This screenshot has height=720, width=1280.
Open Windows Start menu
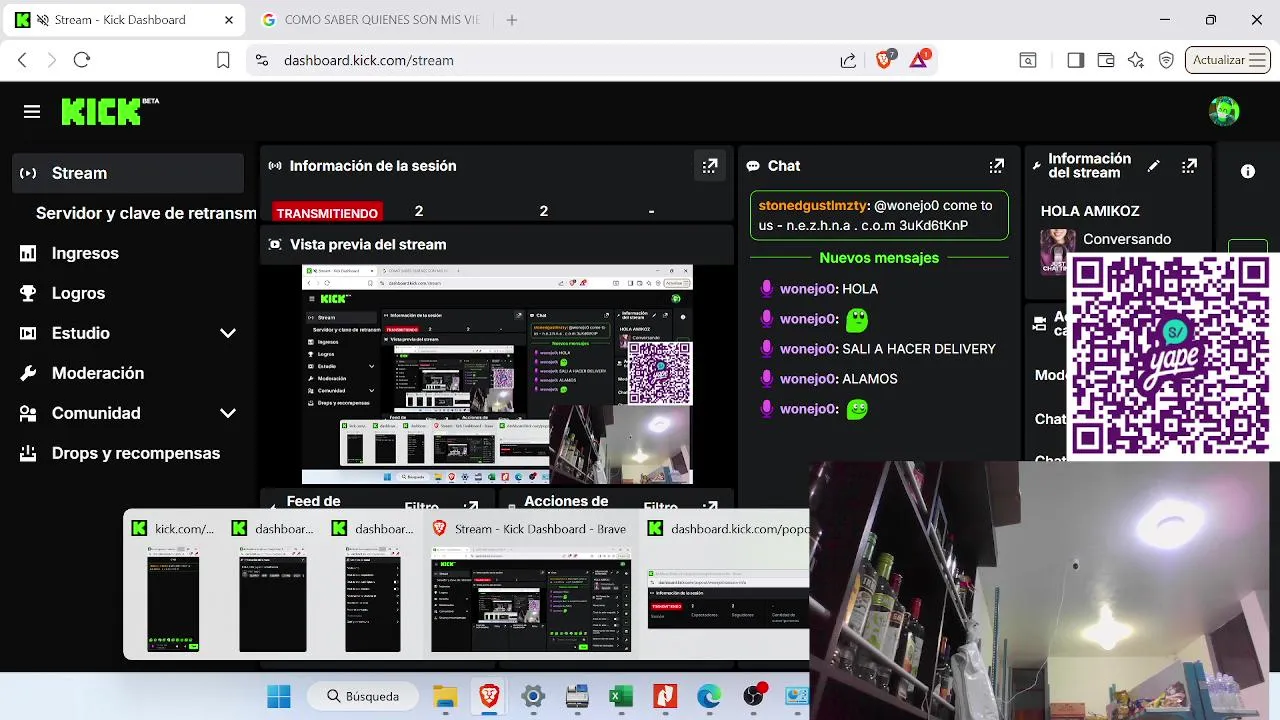click(x=279, y=696)
